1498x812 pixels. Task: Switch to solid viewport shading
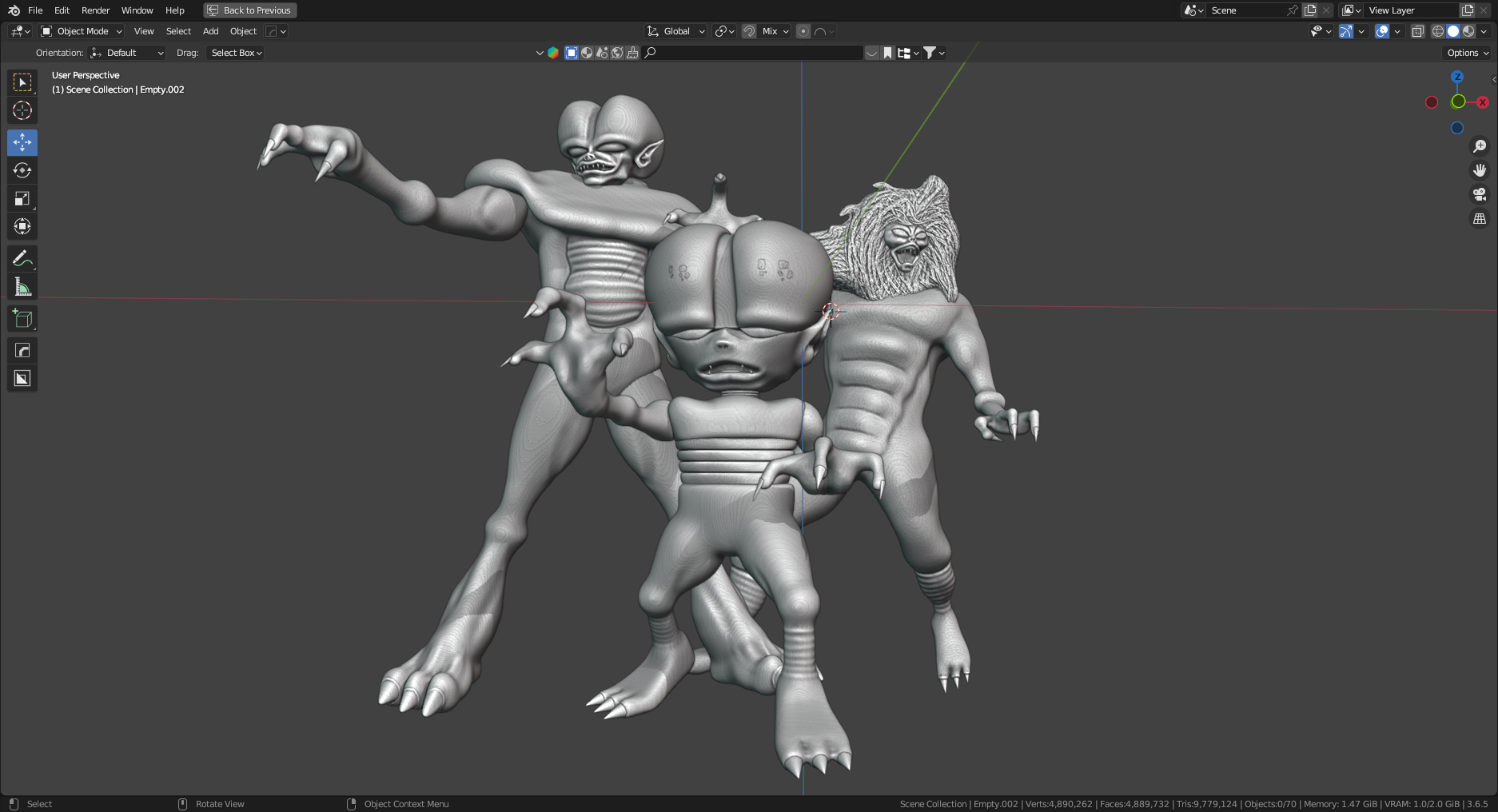1453,31
